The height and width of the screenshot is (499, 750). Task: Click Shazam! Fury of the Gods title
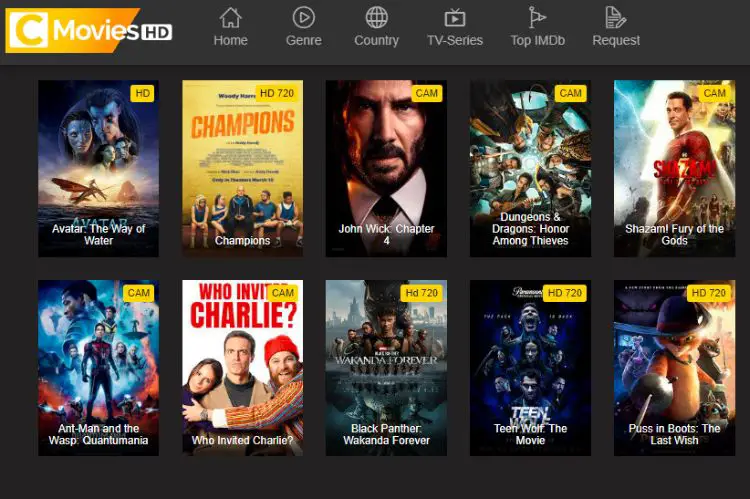point(674,234)
